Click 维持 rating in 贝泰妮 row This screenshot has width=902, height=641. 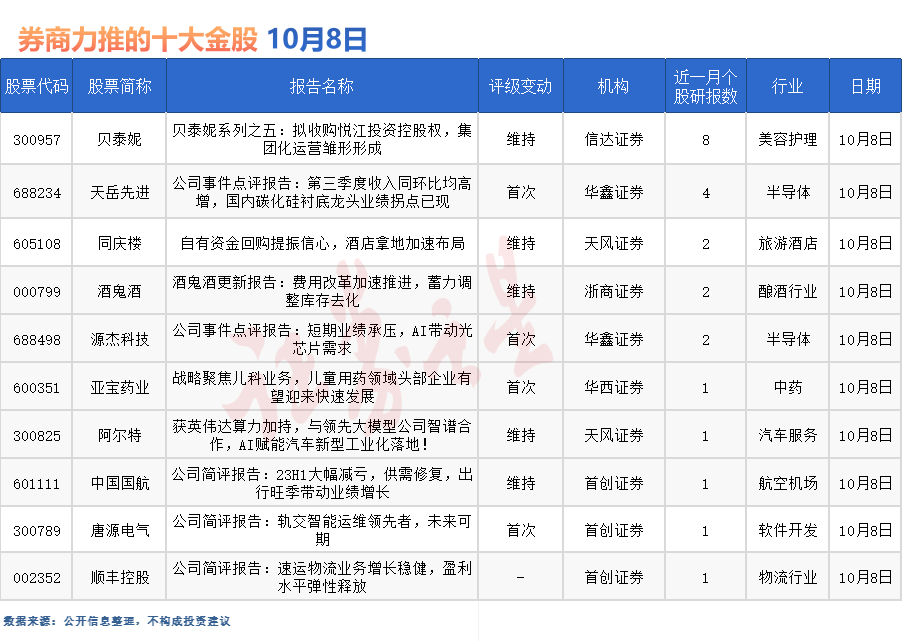(x=521, y=139)
